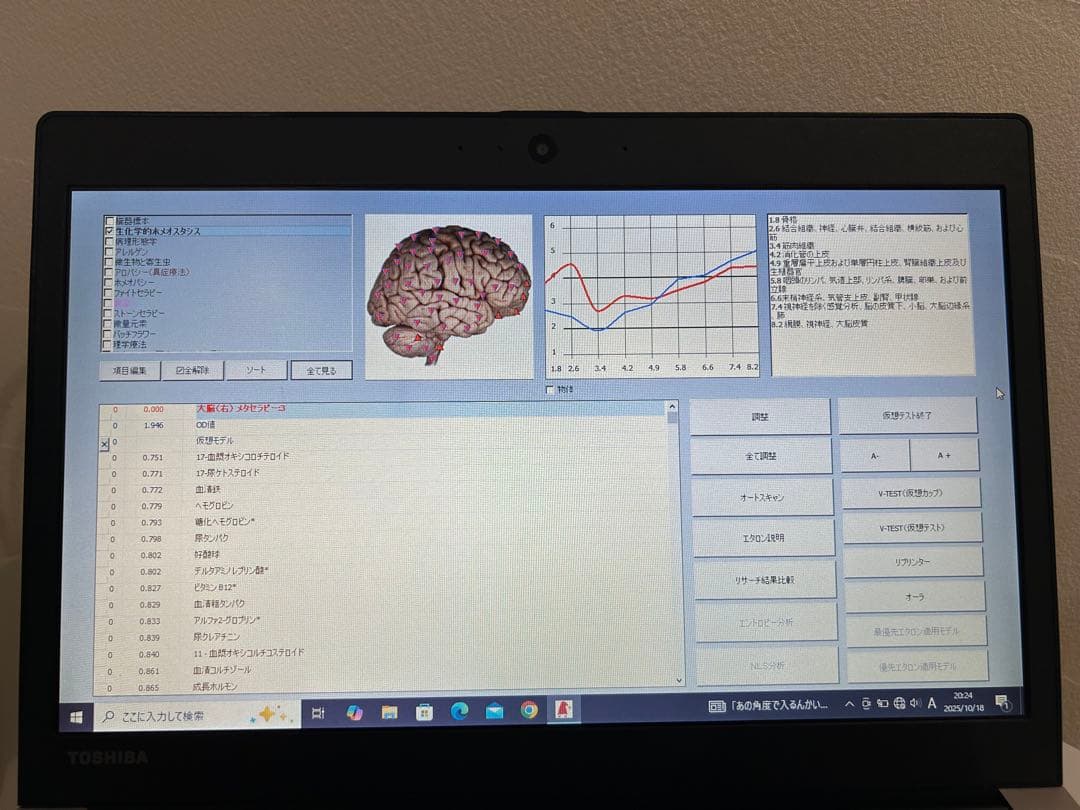Open the Microsoft Store taskbar icon
This screenshot has width=1080, height=810.
(x=424, y=712)
